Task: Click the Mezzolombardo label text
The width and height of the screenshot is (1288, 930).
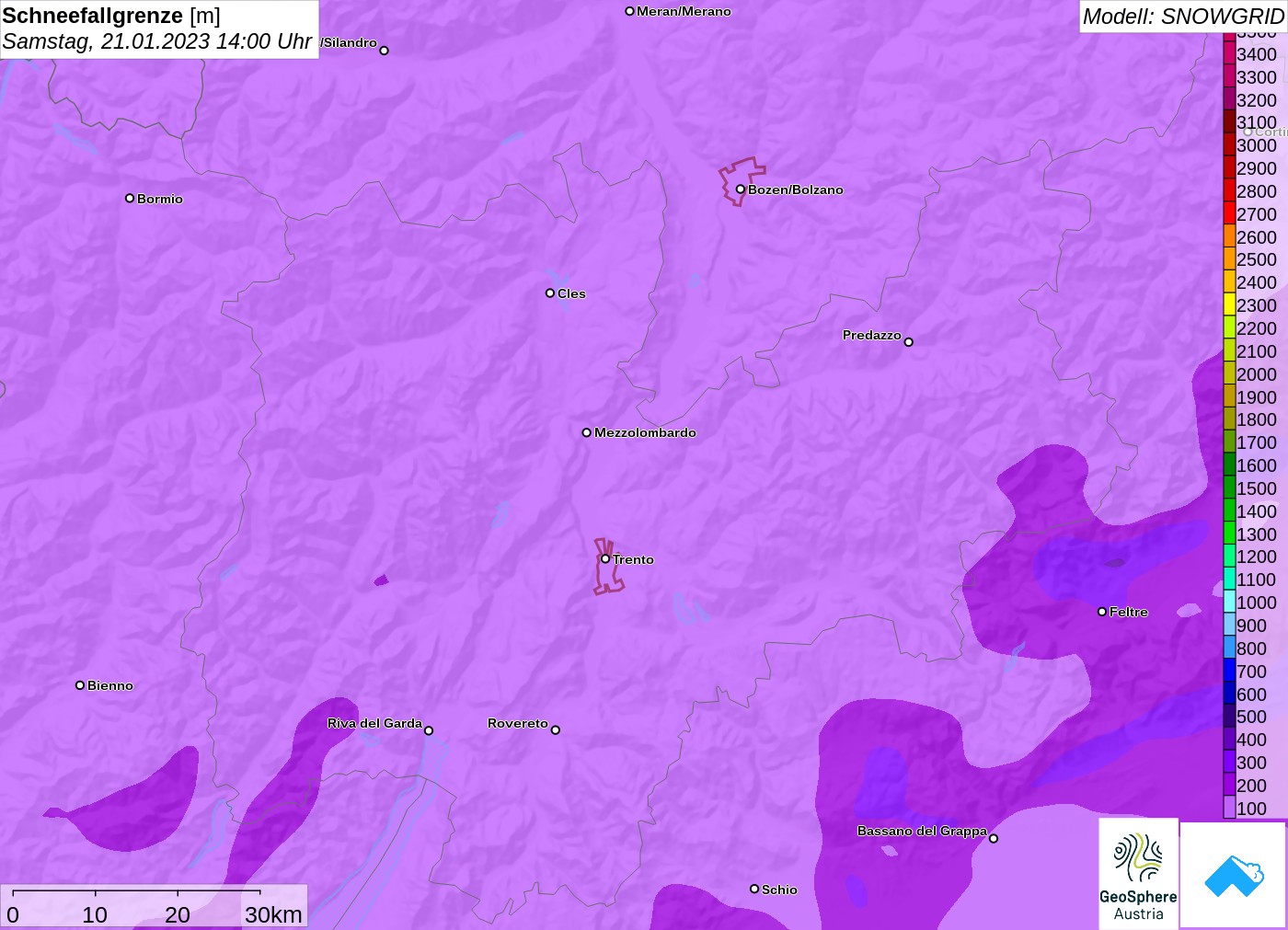Action: pos(645,432)
